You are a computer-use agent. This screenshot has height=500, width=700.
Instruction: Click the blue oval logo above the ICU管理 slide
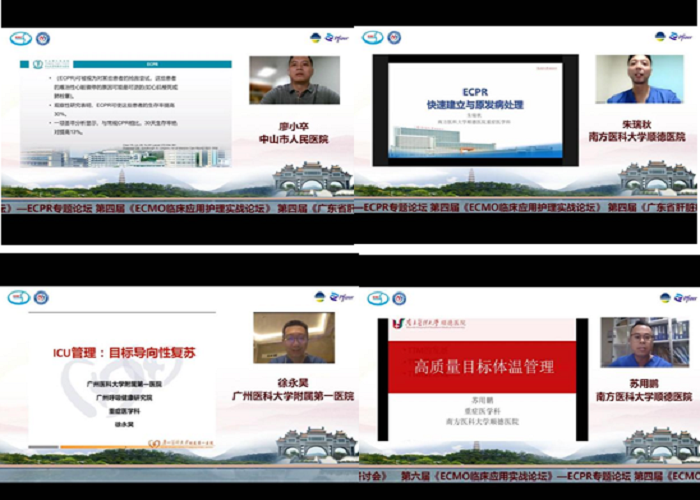click(20, 297)
